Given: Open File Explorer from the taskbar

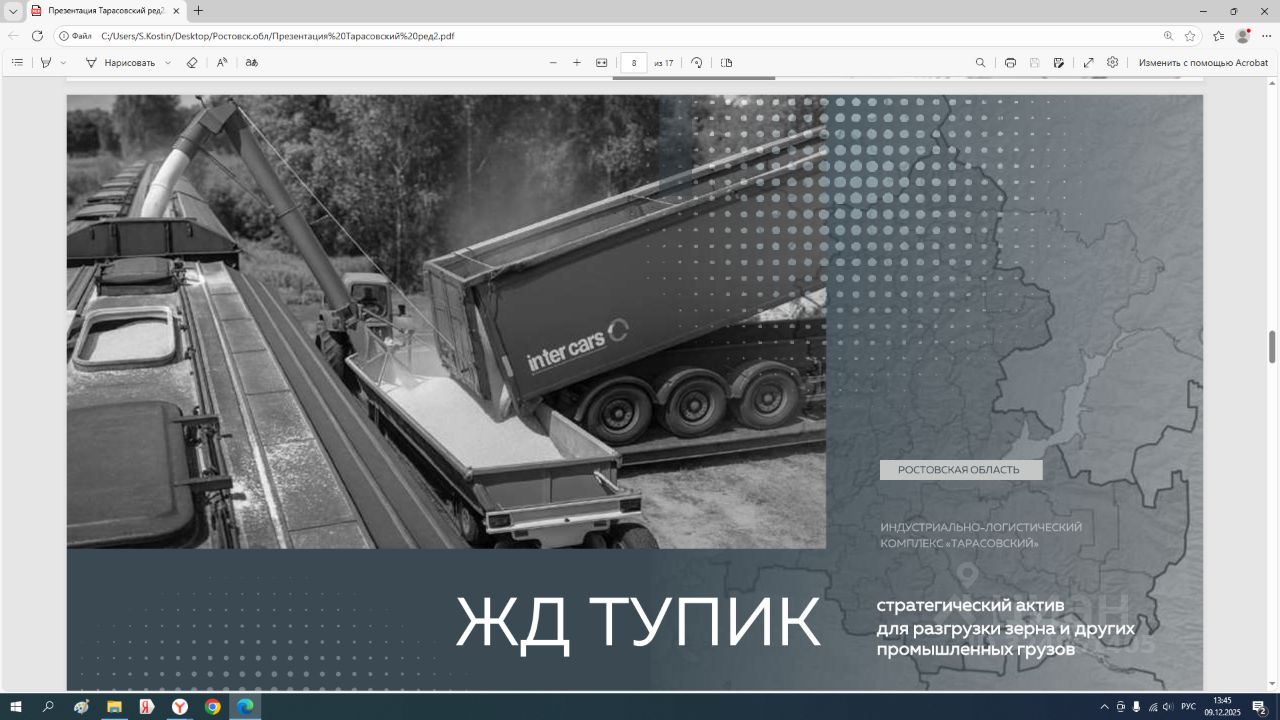Looking at the screenshot, I should [x=114, y=706].
